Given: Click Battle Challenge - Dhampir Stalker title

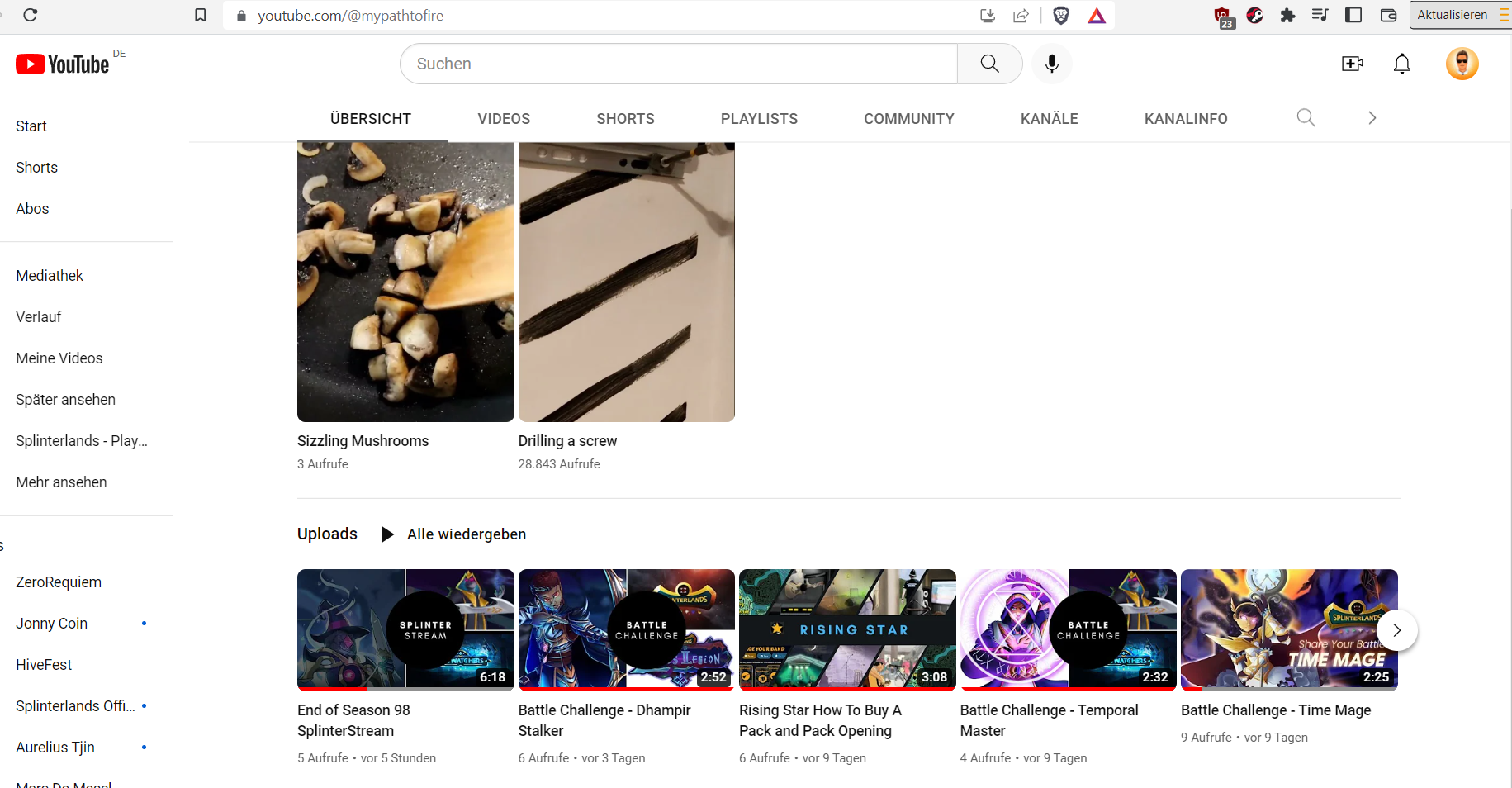Looking at the screenshot, I should pyautogui.click(x=604, y=720).
